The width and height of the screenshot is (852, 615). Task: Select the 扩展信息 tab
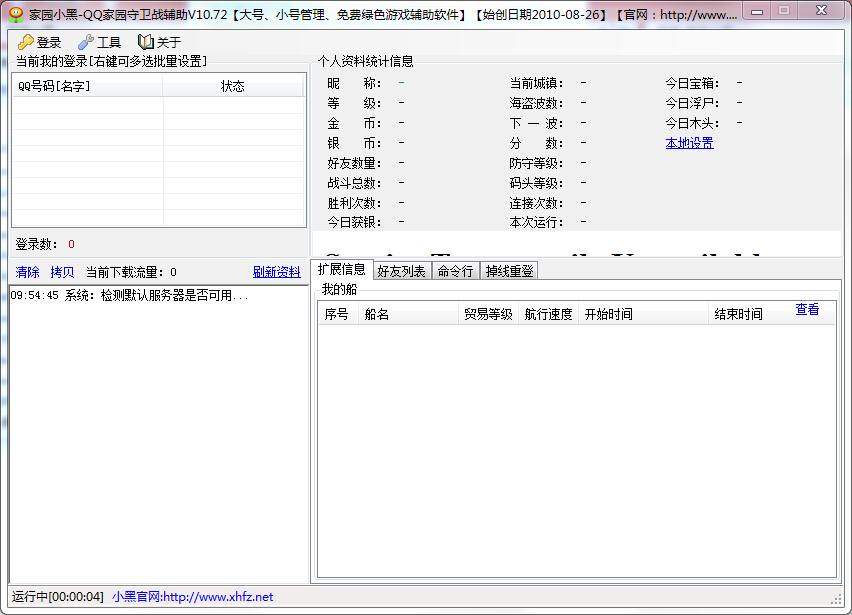(344, 269)
